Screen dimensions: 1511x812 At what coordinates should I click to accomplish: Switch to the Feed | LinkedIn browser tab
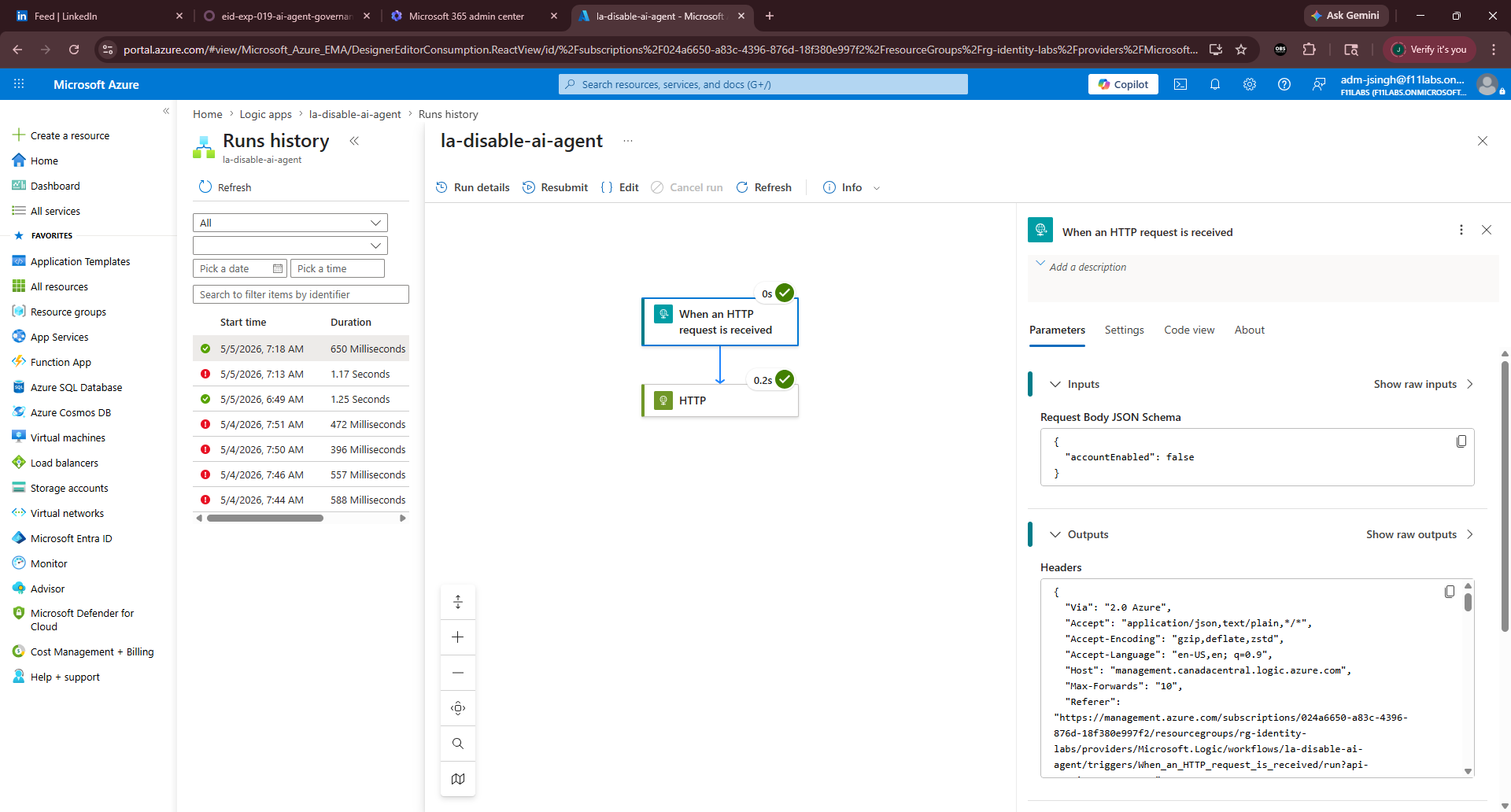pos(100,16)
